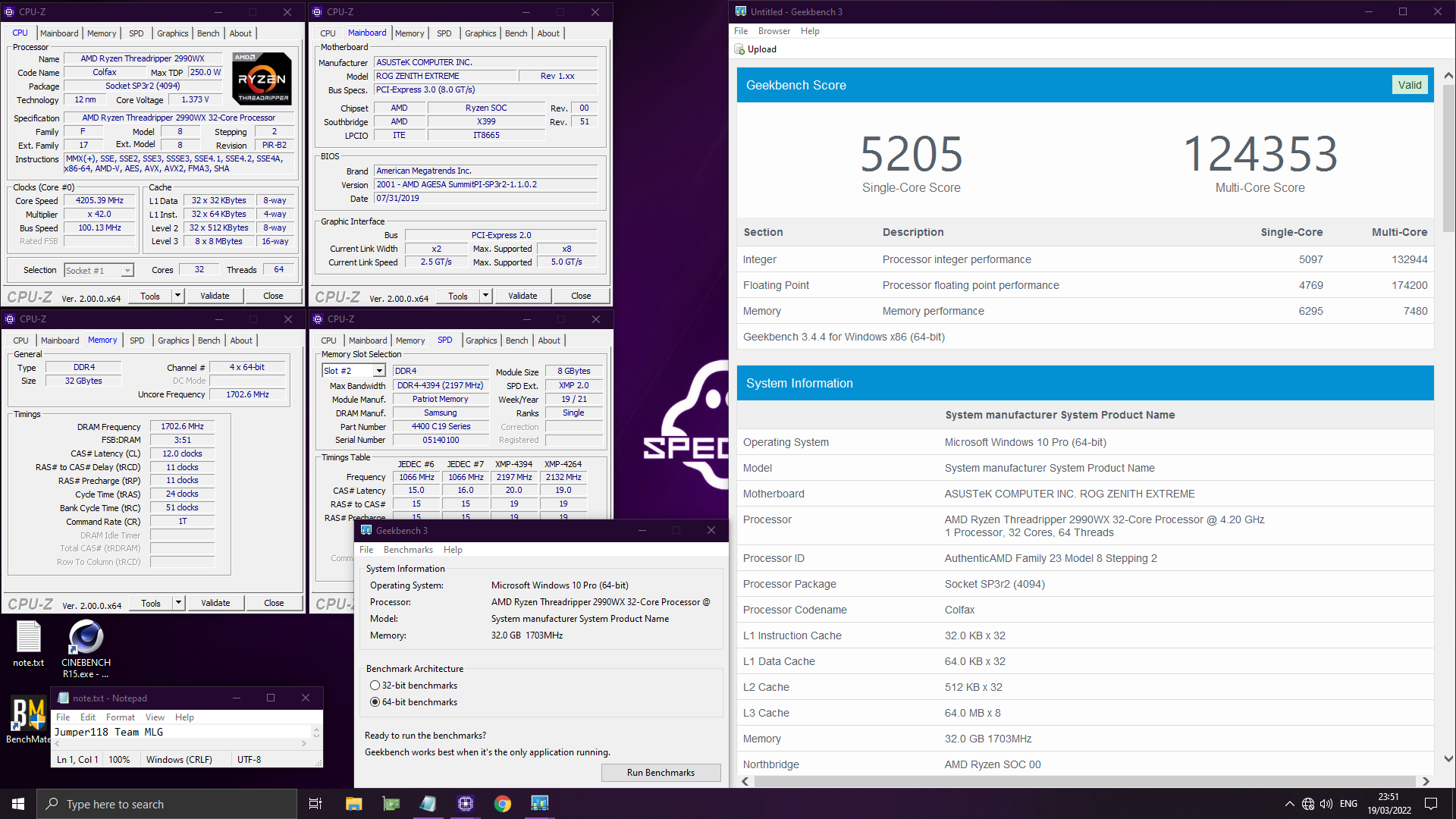
Task: Click the small Geekbench 3 window title icon
Action: [366, 530]
